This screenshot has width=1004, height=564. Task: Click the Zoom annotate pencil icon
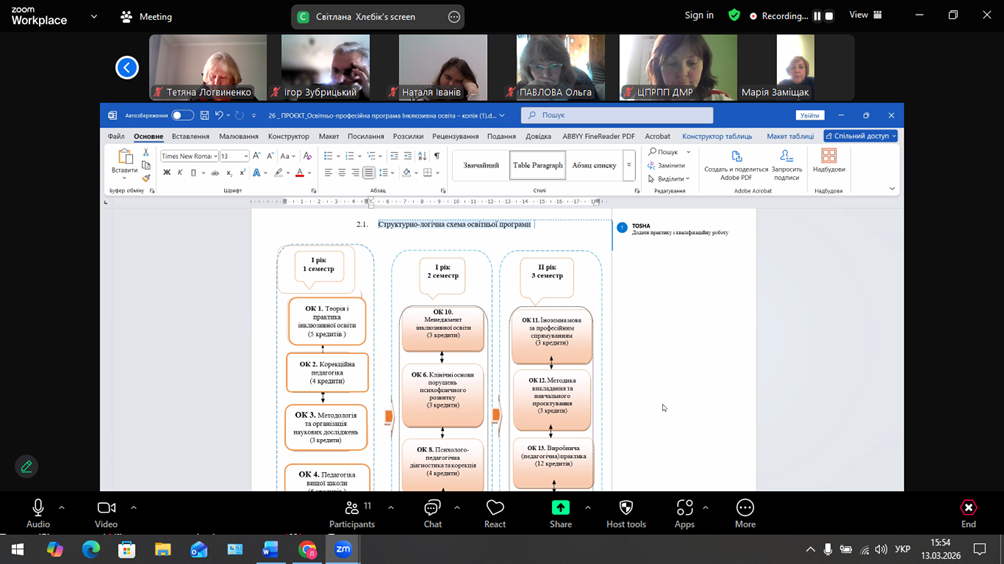tap(27, 466)
